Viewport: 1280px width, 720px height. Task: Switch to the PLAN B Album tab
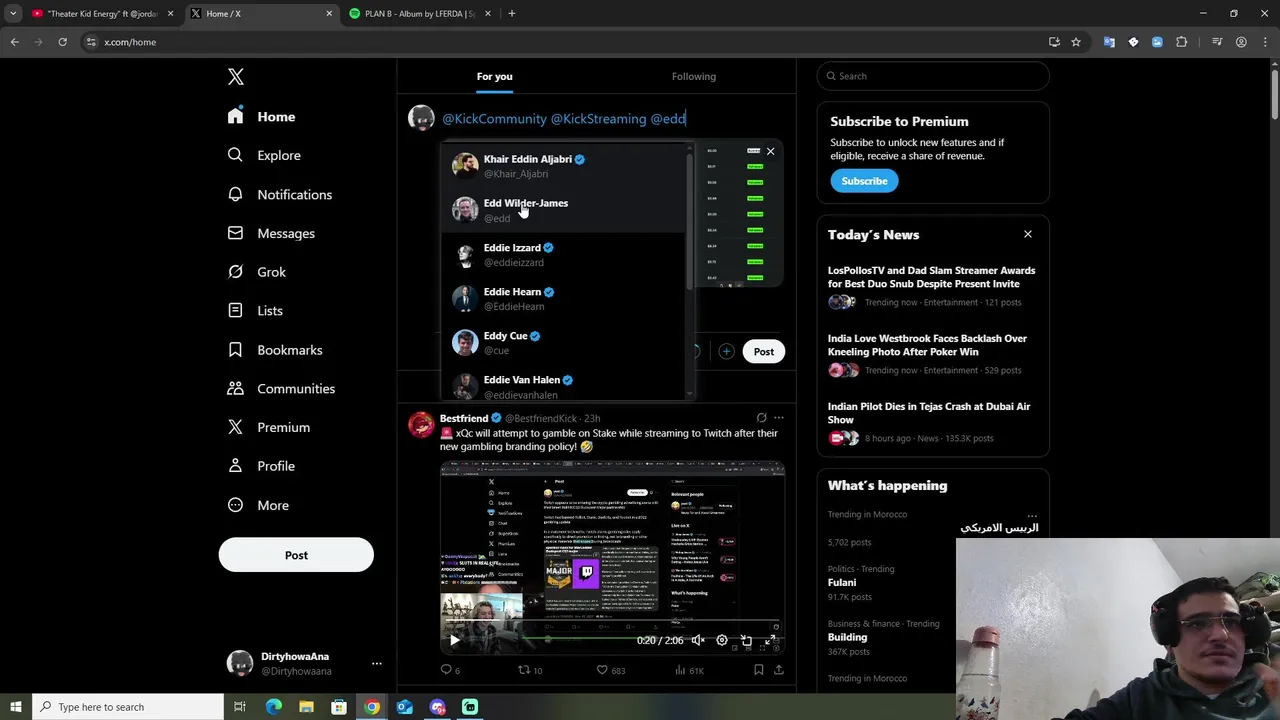coord(420,14)
